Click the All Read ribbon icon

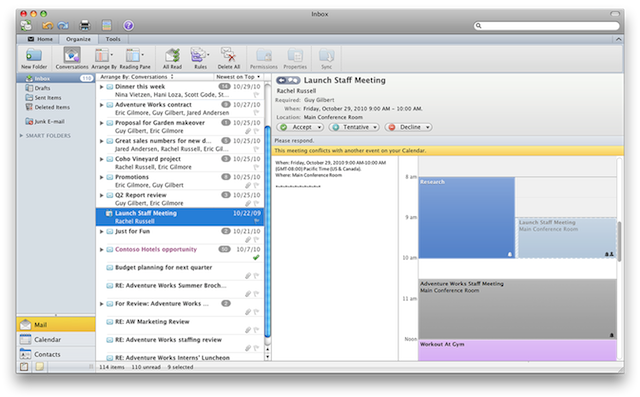(172, 58)
